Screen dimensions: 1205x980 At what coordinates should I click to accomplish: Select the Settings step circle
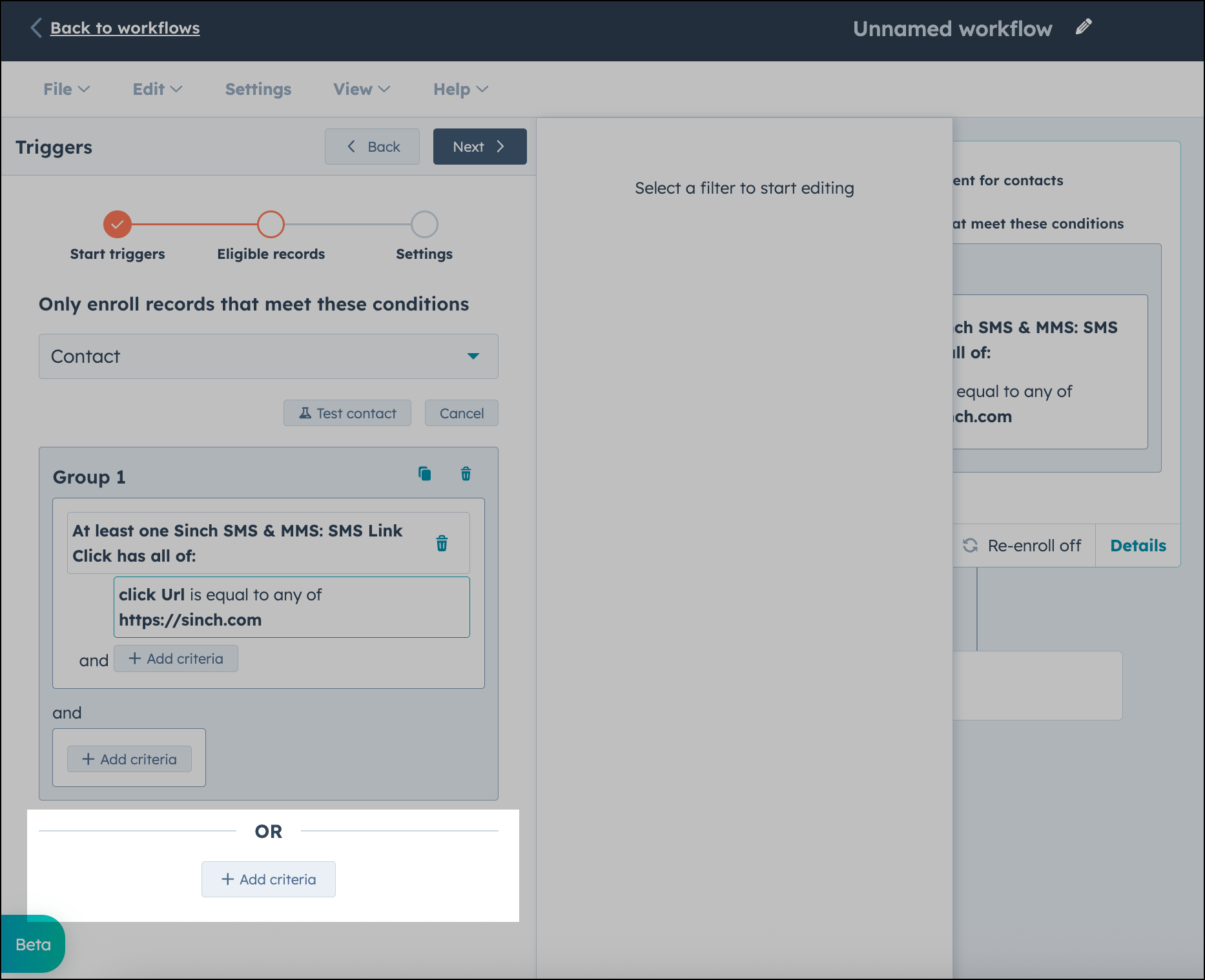tap(424, 224)
